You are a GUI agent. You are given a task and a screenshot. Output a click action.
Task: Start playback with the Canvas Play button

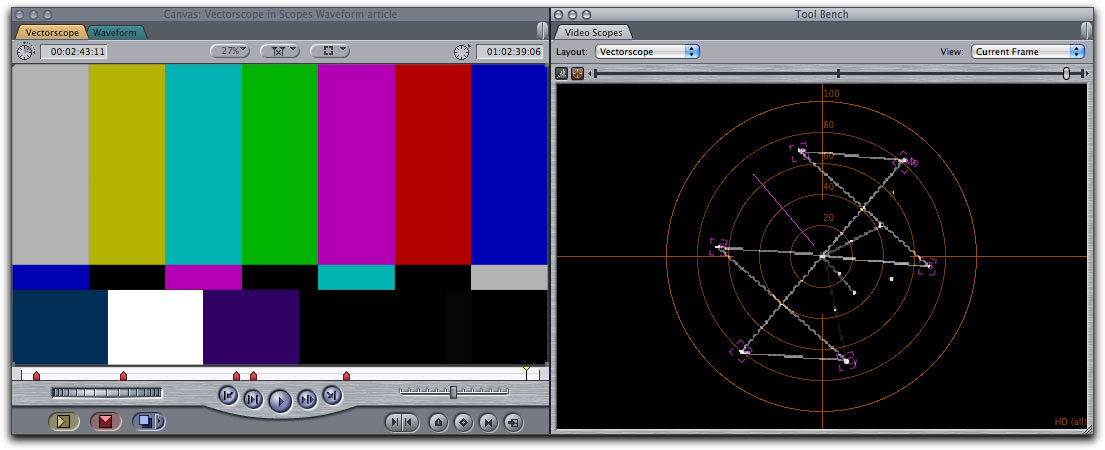280,401
